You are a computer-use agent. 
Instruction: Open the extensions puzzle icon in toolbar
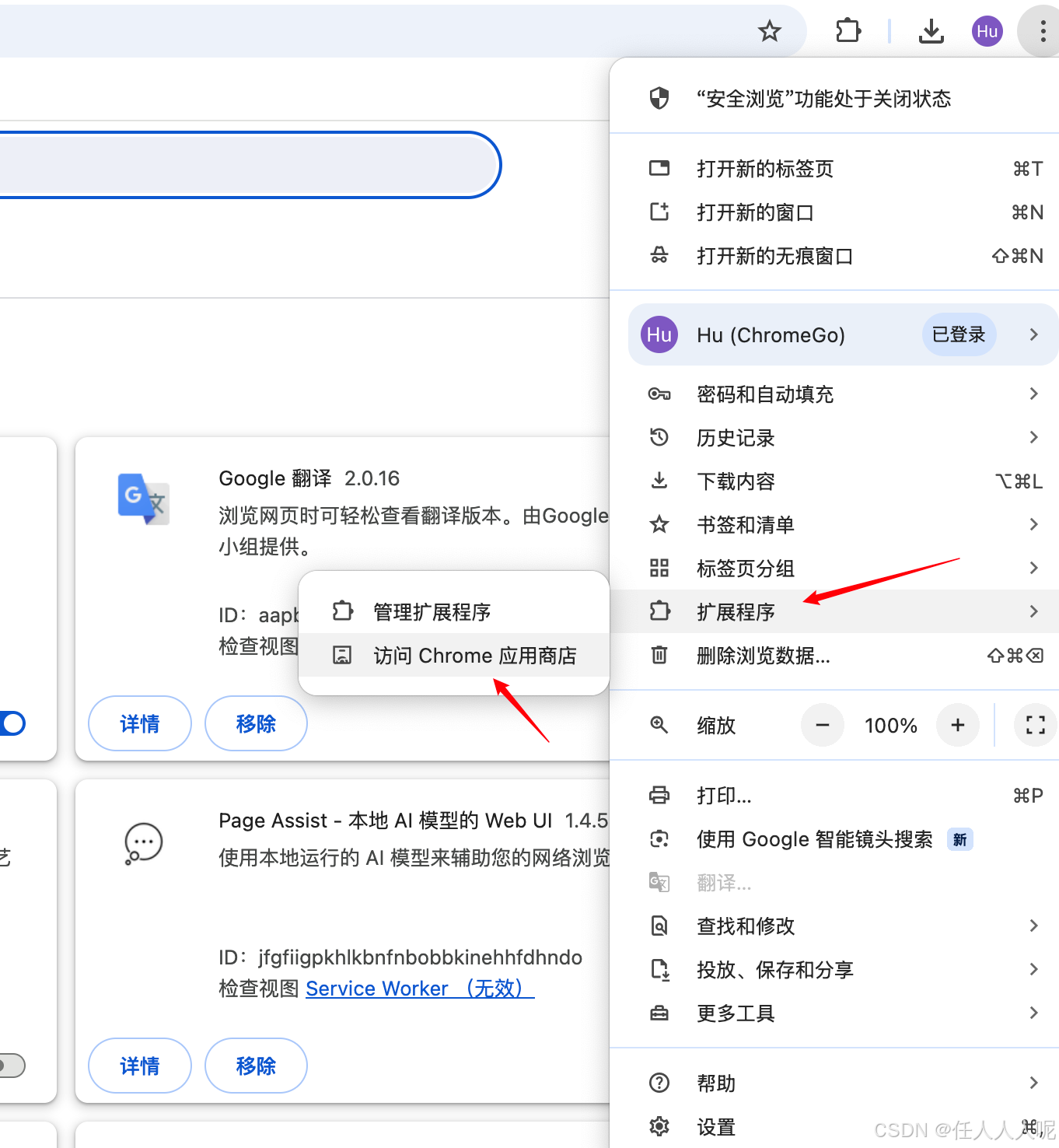pos(848,31)
